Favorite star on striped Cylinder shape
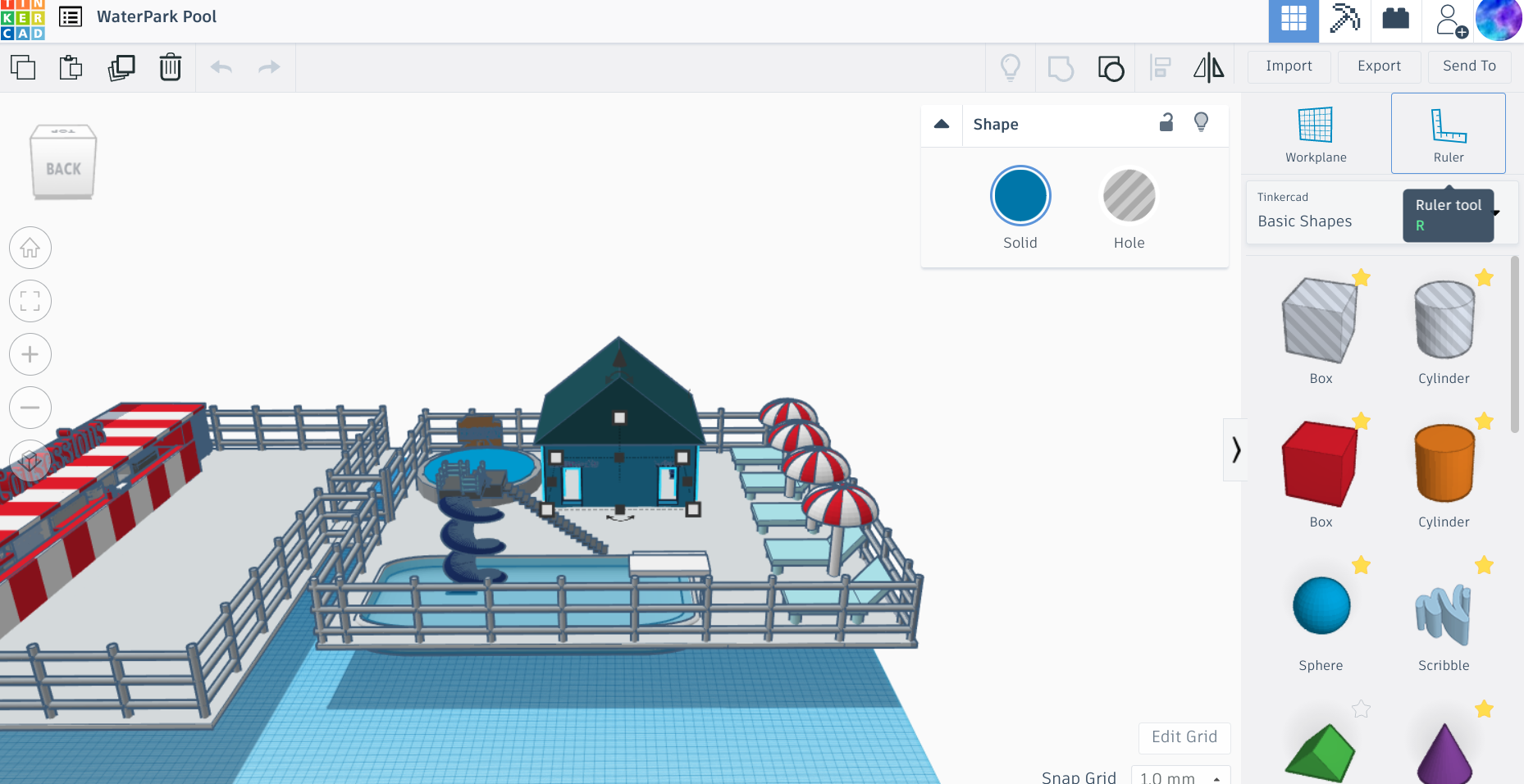Image resolution: width=1524 pixels, height=784 pixels. [x=1484, y=277]
